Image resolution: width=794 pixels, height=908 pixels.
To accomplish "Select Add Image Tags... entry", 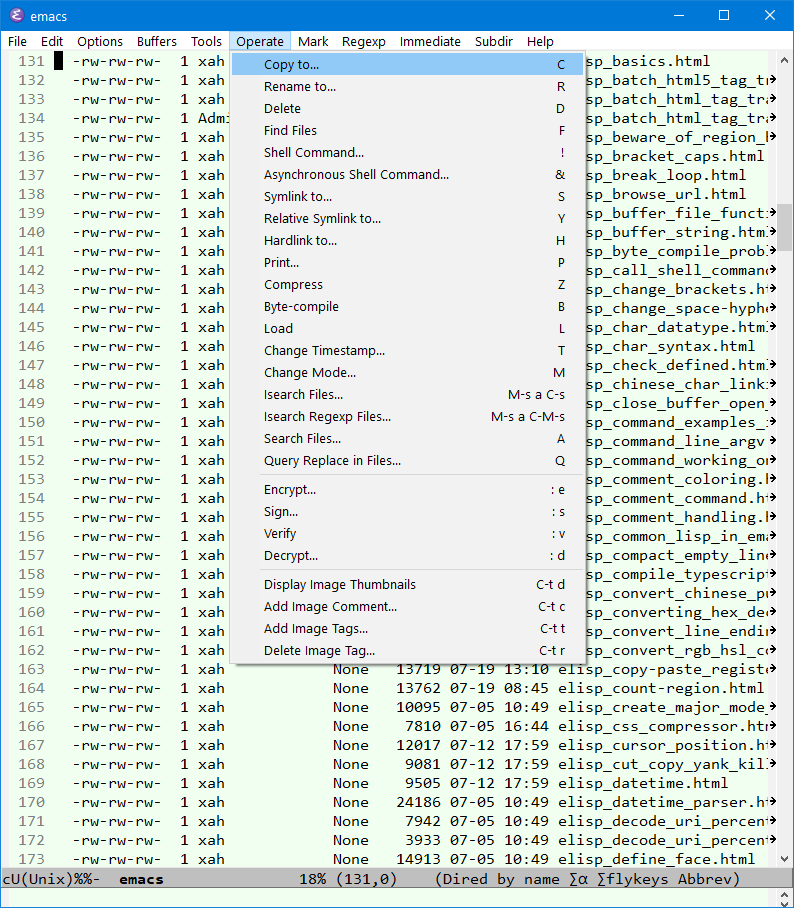I will [407, 628].
